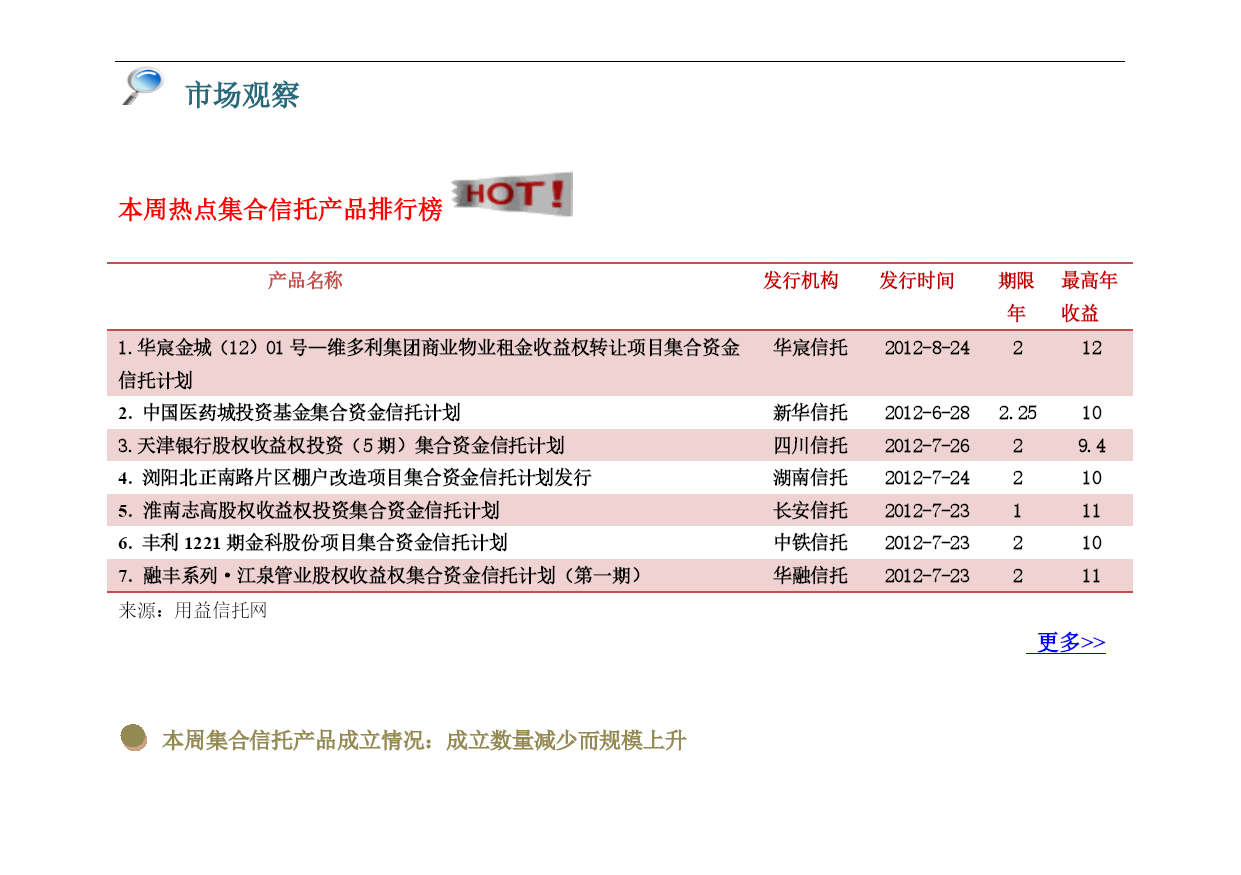Click issuer cell 华融信托
This screenshot has width=1241, height=875.
[810, 576]
